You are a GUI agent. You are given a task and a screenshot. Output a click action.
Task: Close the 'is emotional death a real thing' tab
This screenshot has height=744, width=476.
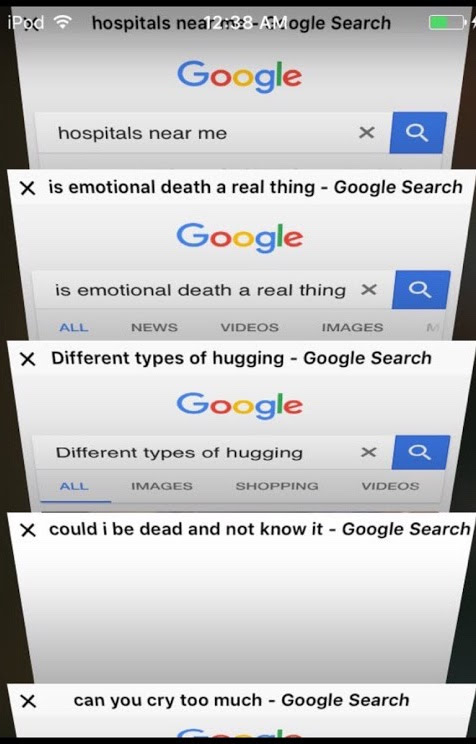pos(28,188)
